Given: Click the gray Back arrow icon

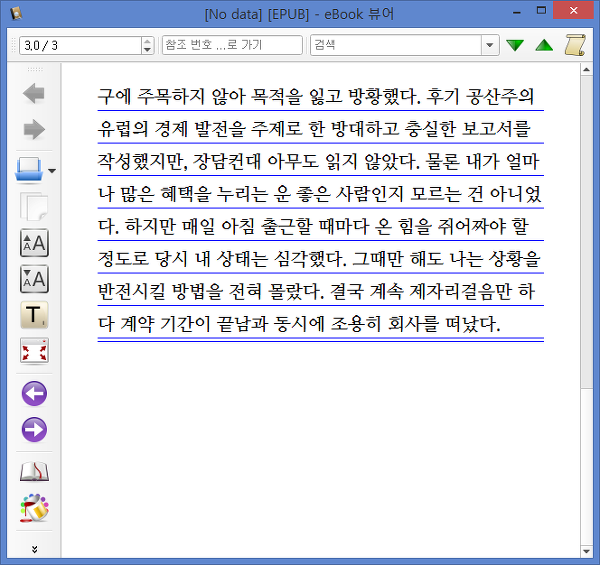Looking at the screenshot, I should (x=34, y=94).
